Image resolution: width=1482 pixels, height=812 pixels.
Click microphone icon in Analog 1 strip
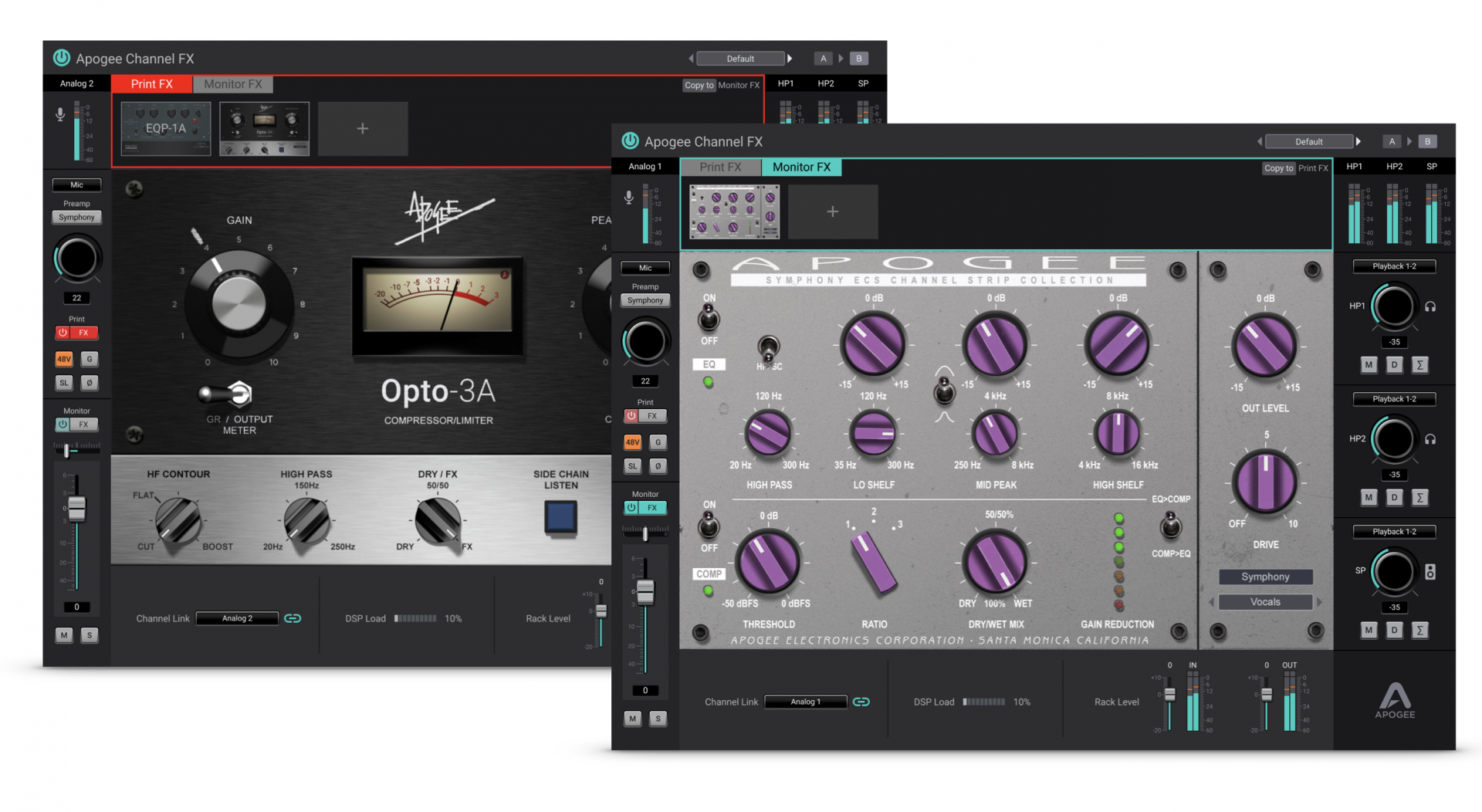629,198
